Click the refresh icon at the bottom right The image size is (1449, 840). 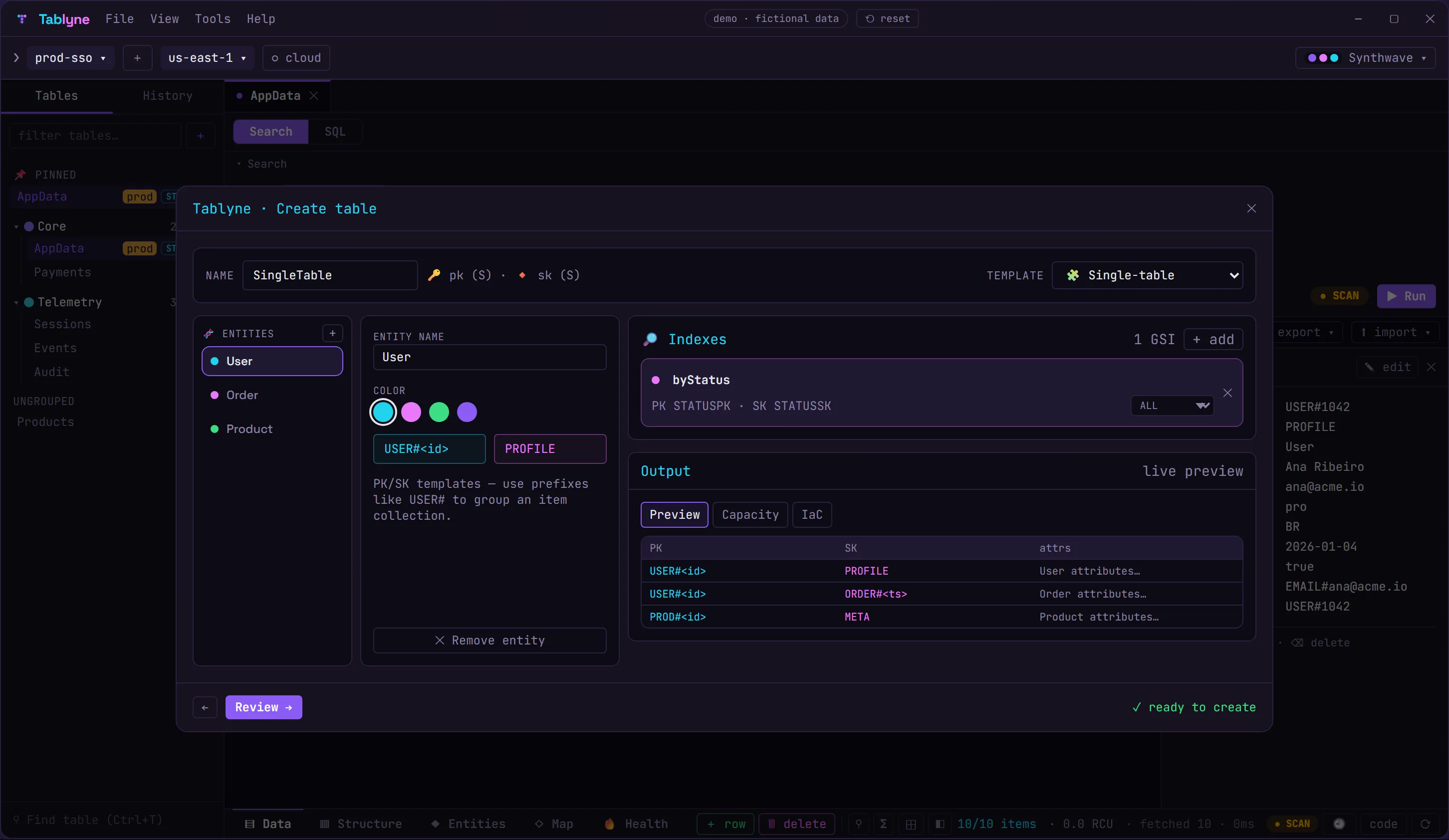[1426, 824]
